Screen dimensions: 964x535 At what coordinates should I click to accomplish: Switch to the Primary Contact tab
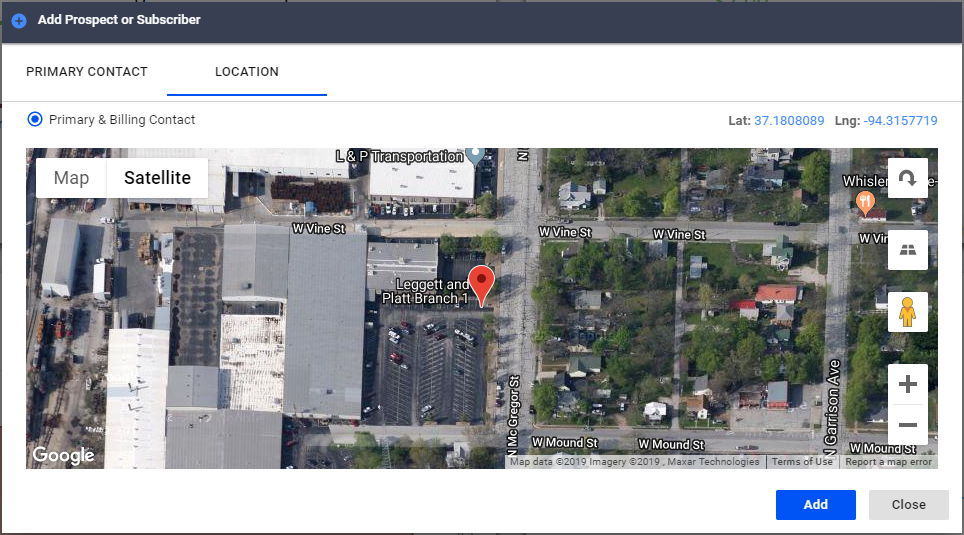click(x=87, y=72)
